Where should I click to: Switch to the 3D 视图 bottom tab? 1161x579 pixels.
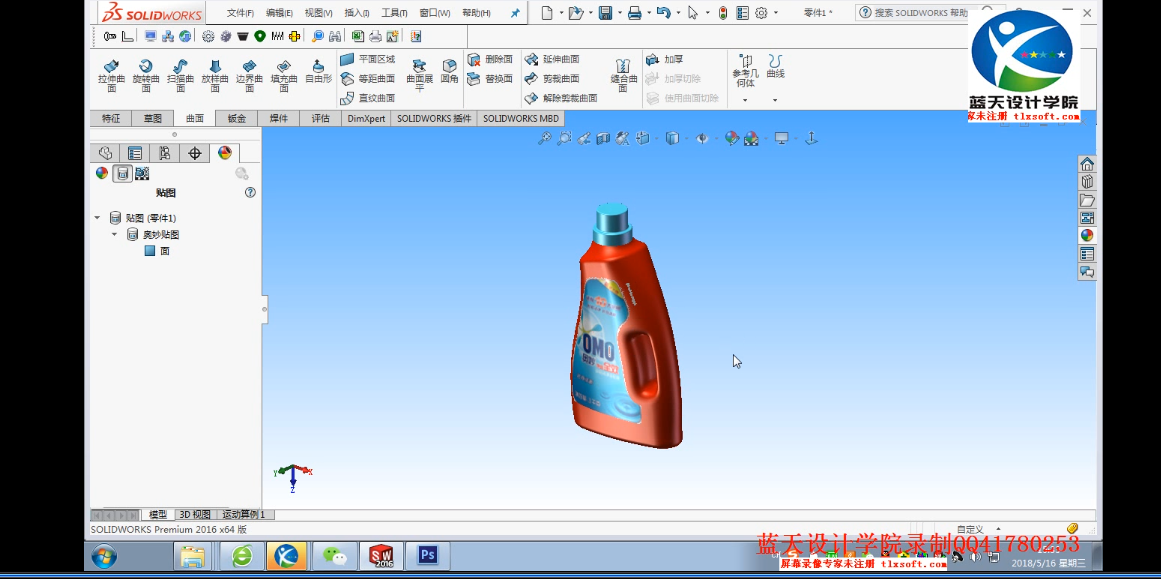(x=195, y=515)
